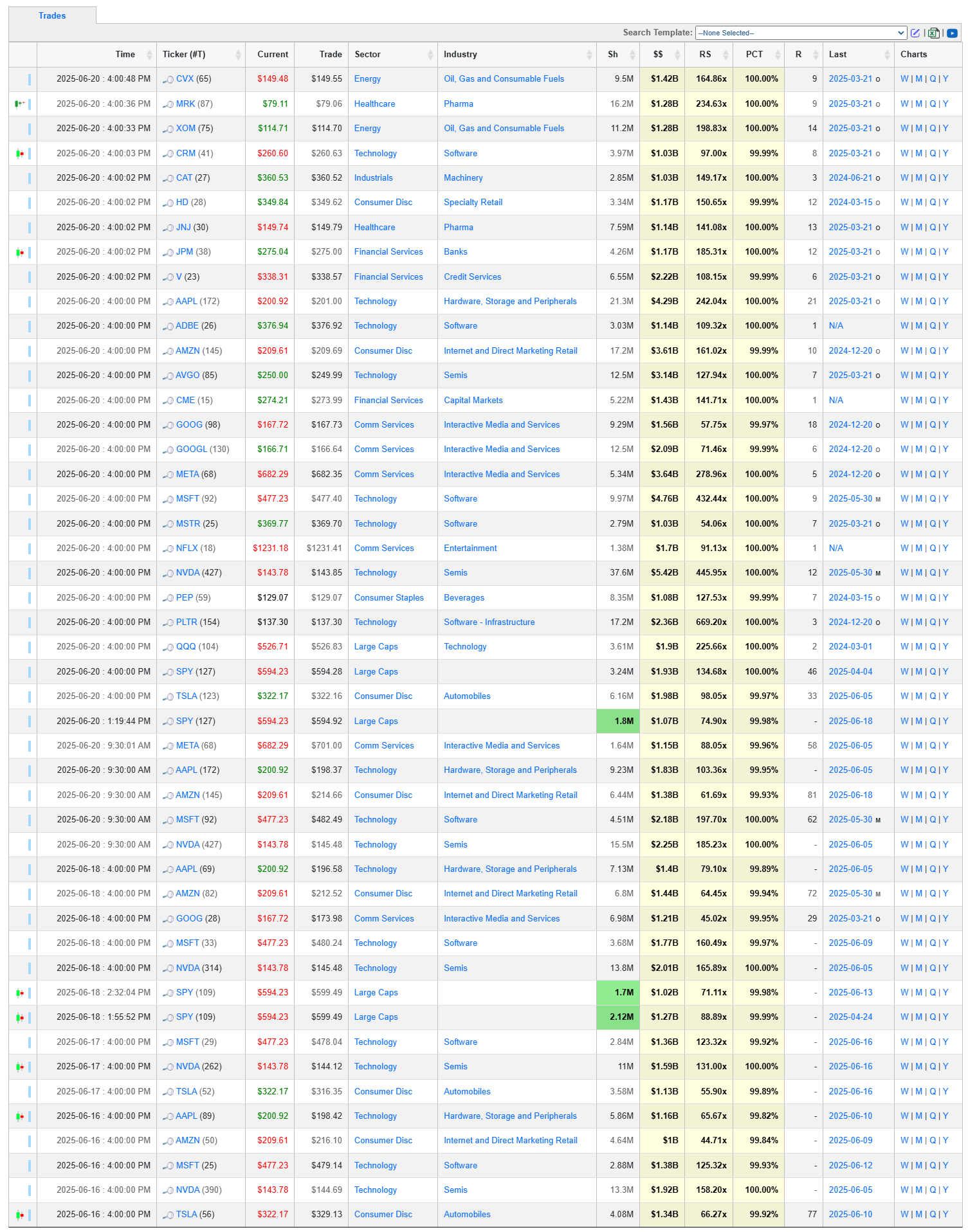Screen dimensions: 968x1232
Task: Click the small chart icon before MSTR ticker
Action: pyautogui.click(x=168, y=524)
